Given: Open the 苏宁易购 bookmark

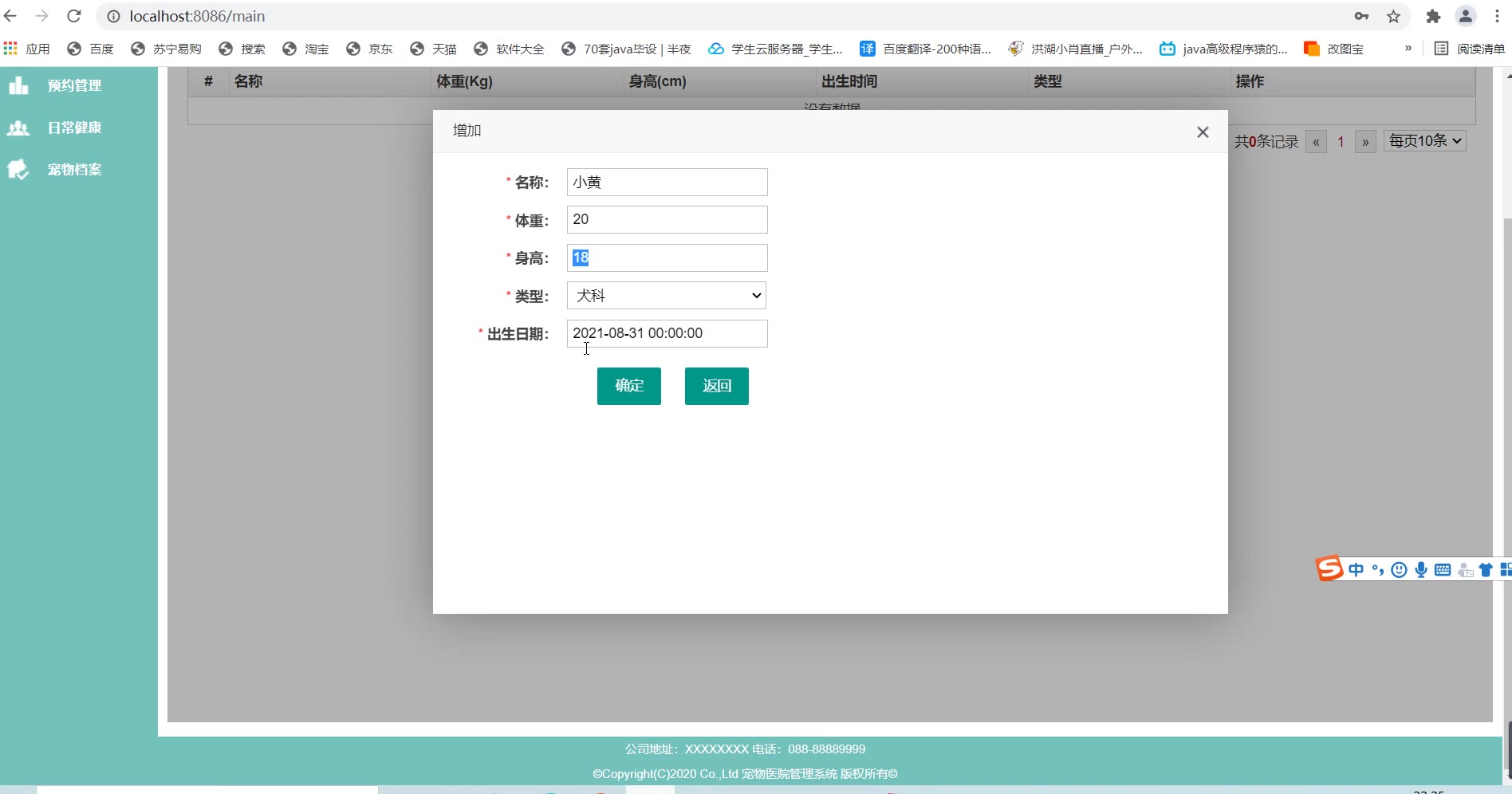Looking at the screenshot, I should click(166, 49).
